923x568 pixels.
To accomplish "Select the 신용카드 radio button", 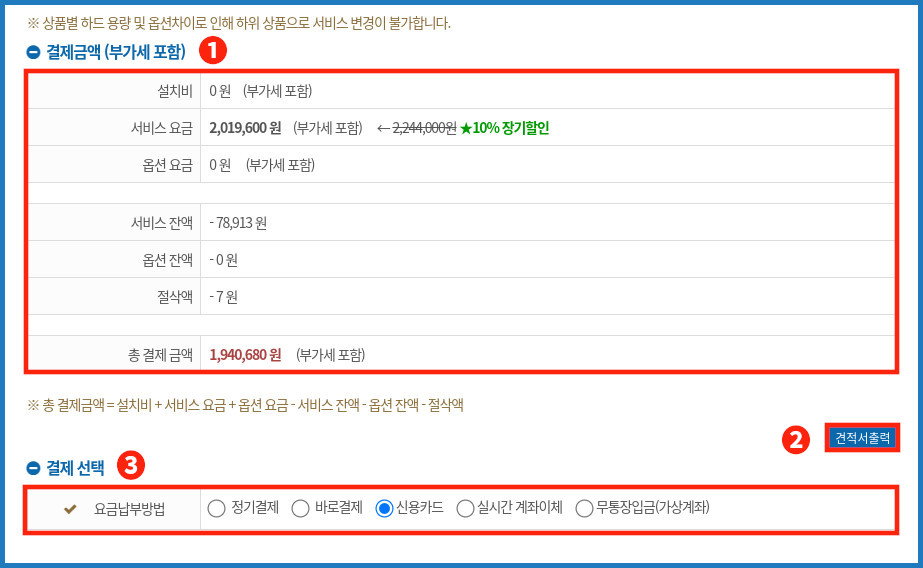I will tap(384, 509).
